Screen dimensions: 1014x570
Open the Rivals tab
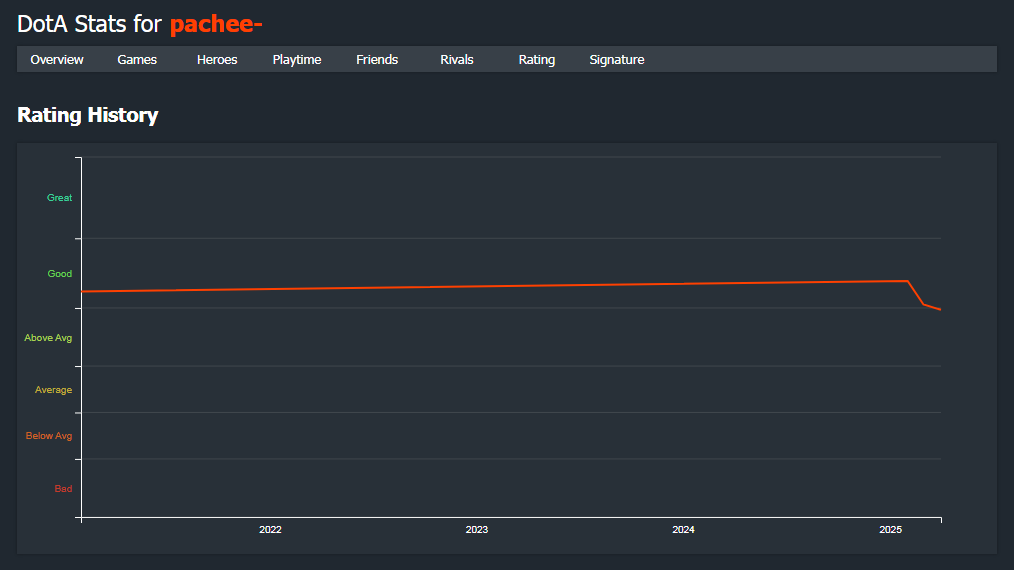(457, 60)
